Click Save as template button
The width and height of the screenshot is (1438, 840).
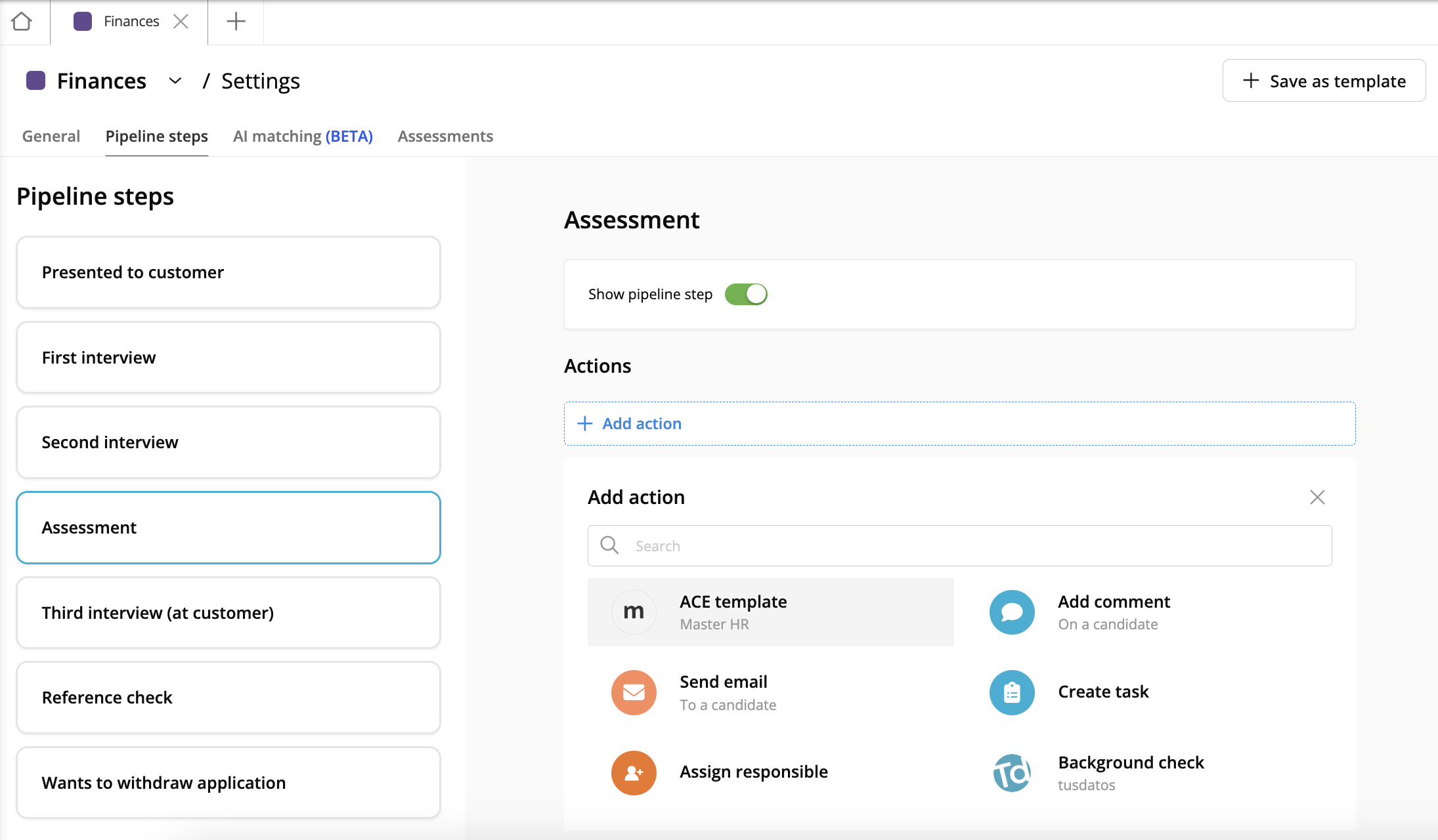pos(1324,81)
